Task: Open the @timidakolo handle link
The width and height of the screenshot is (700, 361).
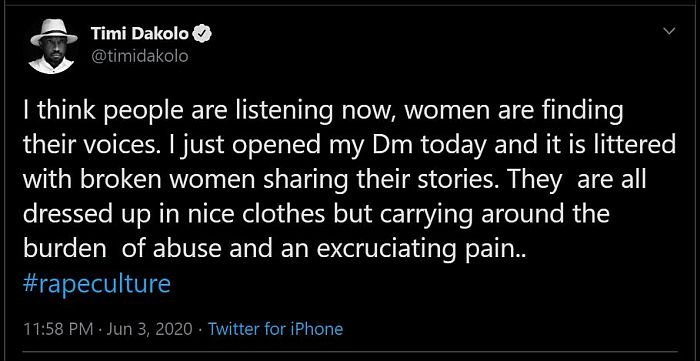Action: point(139,57)
